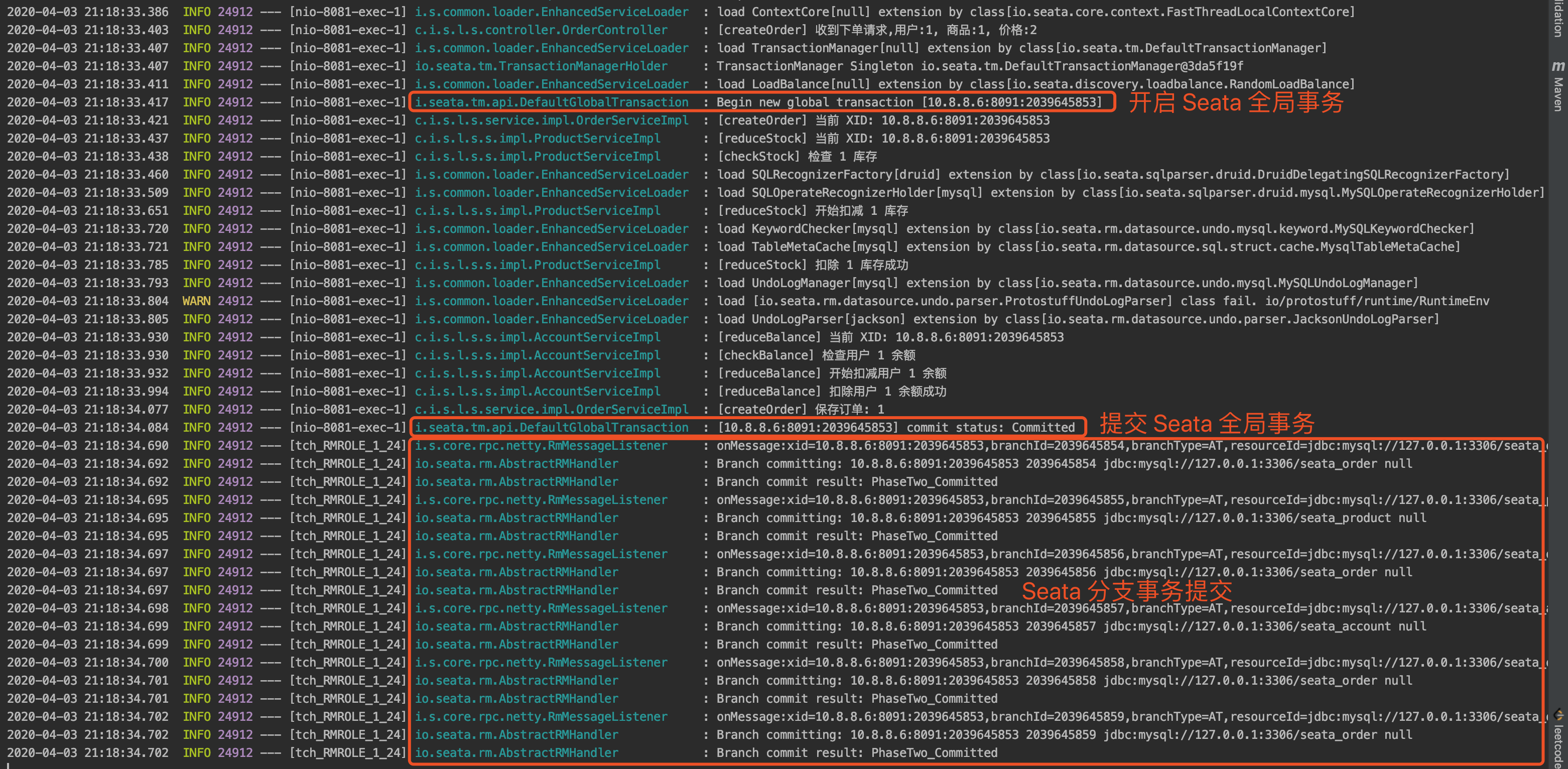Open OrderServiceImpl link on '保存订单: 1' line
This screenshot has height=769, width=1568.
click(x=551, y=409)
